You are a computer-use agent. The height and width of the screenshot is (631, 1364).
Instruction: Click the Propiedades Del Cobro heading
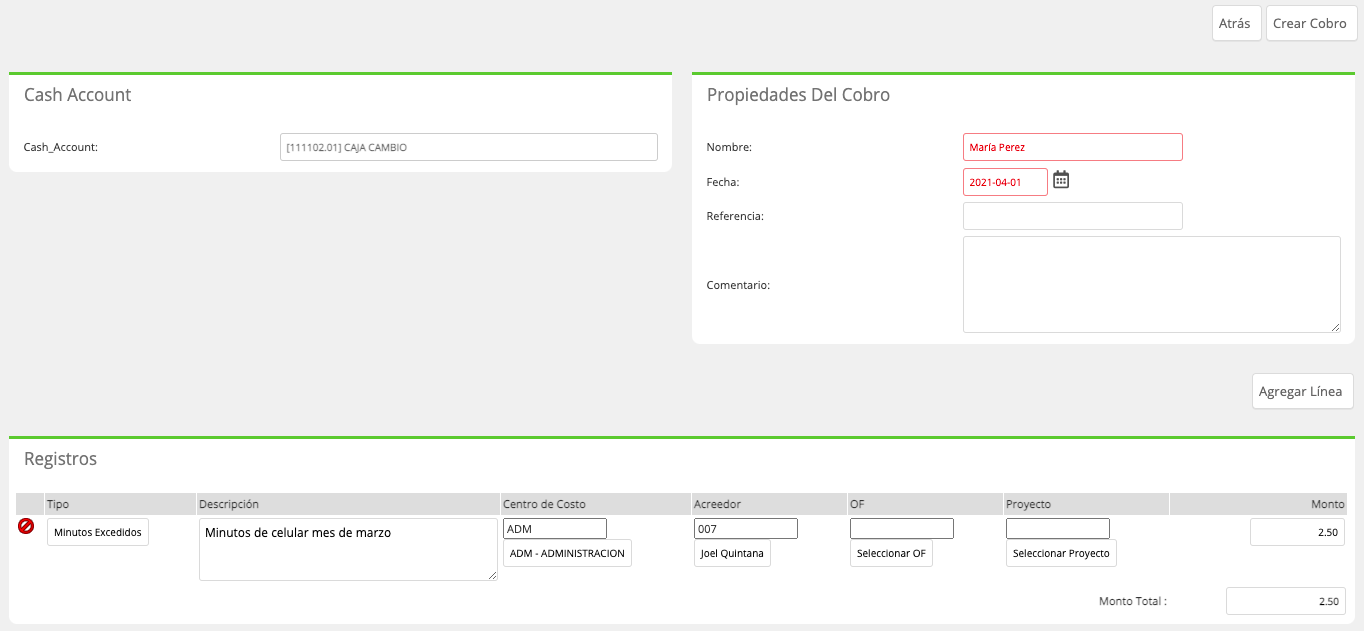point(798,95)
